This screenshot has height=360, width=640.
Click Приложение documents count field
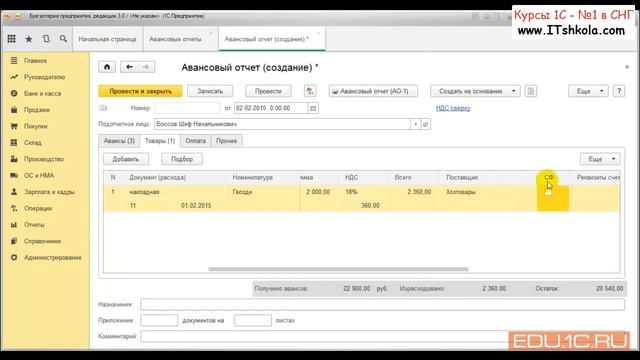[x=159, y=320]
